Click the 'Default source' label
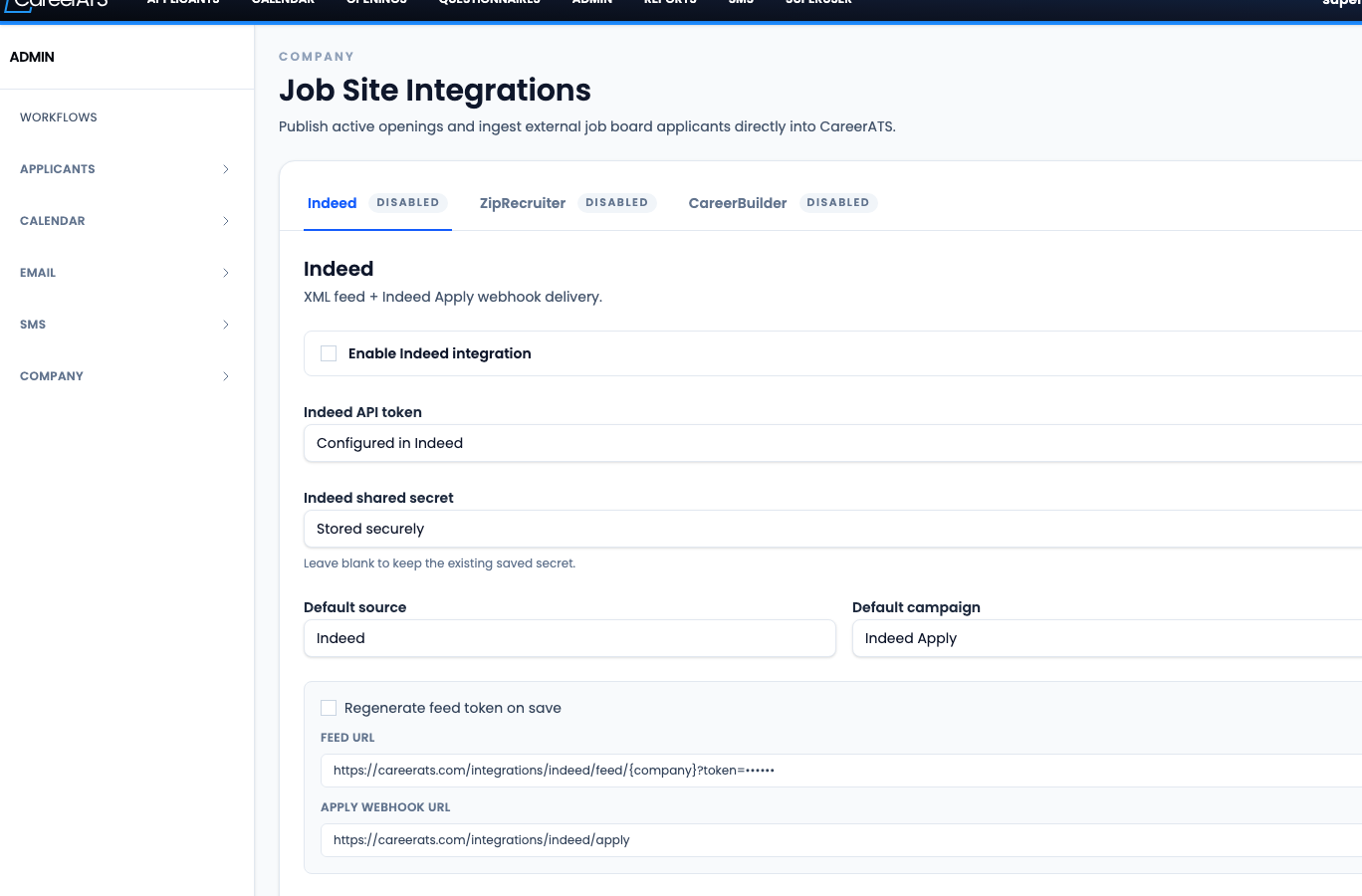Screen dimensions: 1362x896 point(354,607)
